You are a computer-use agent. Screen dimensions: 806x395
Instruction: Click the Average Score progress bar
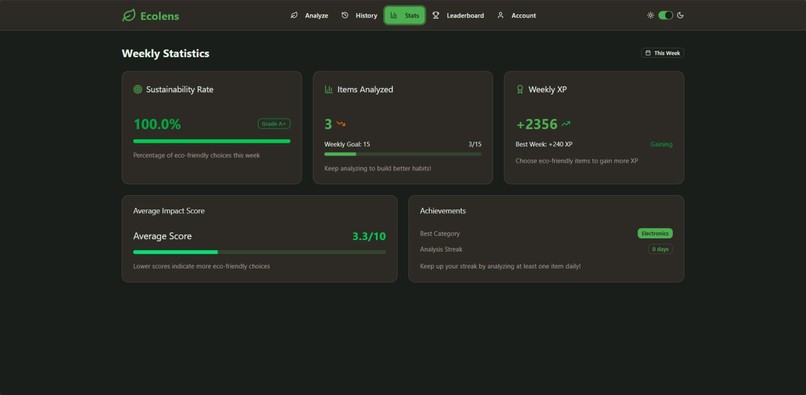260,252
